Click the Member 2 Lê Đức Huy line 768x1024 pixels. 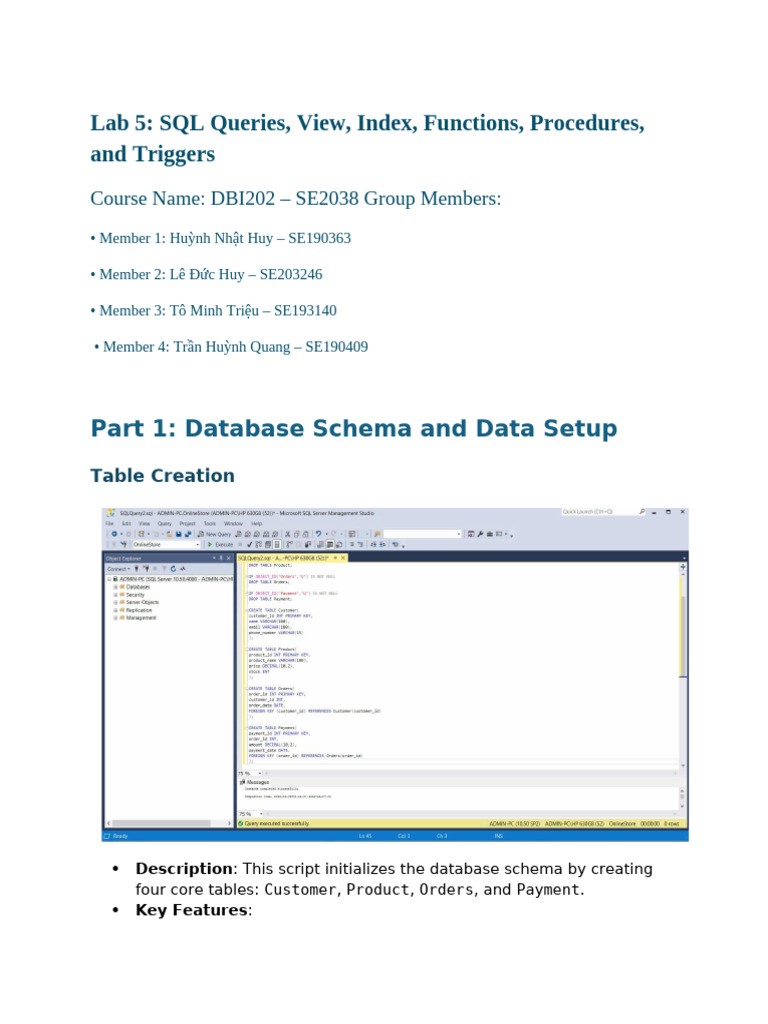[x=206, y=274]
